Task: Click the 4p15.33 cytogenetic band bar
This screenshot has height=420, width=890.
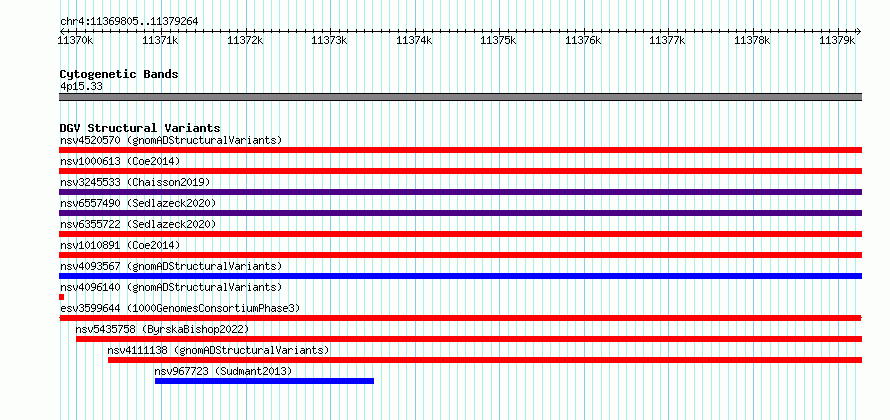Action: pos(460,97)
